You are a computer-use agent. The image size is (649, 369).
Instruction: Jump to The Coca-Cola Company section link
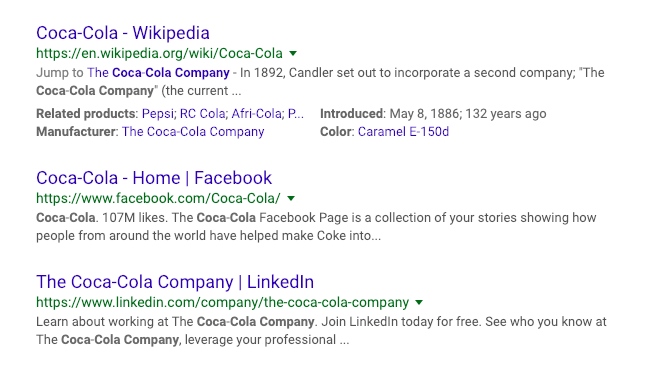pyautogui.click(x=158, y=73)
